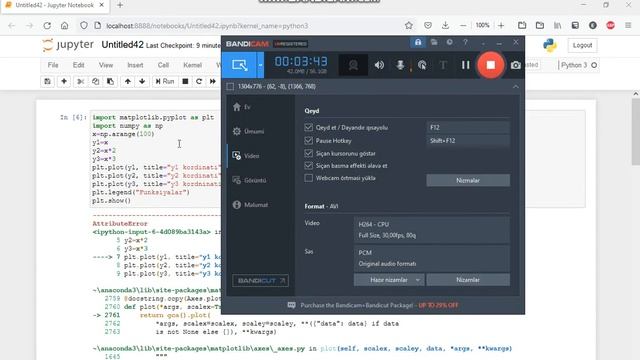
Task: Stop the Bandicam recording with the red button
Action: pyautogui.click(x=491, y=65)
